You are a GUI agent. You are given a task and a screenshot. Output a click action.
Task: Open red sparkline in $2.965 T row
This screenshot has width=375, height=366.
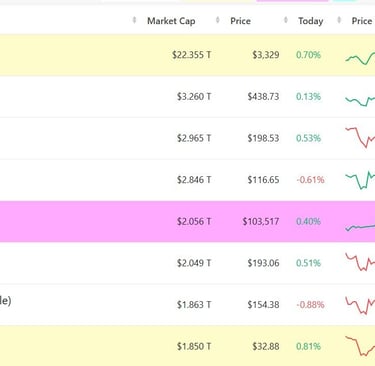[x=360, y=137]
